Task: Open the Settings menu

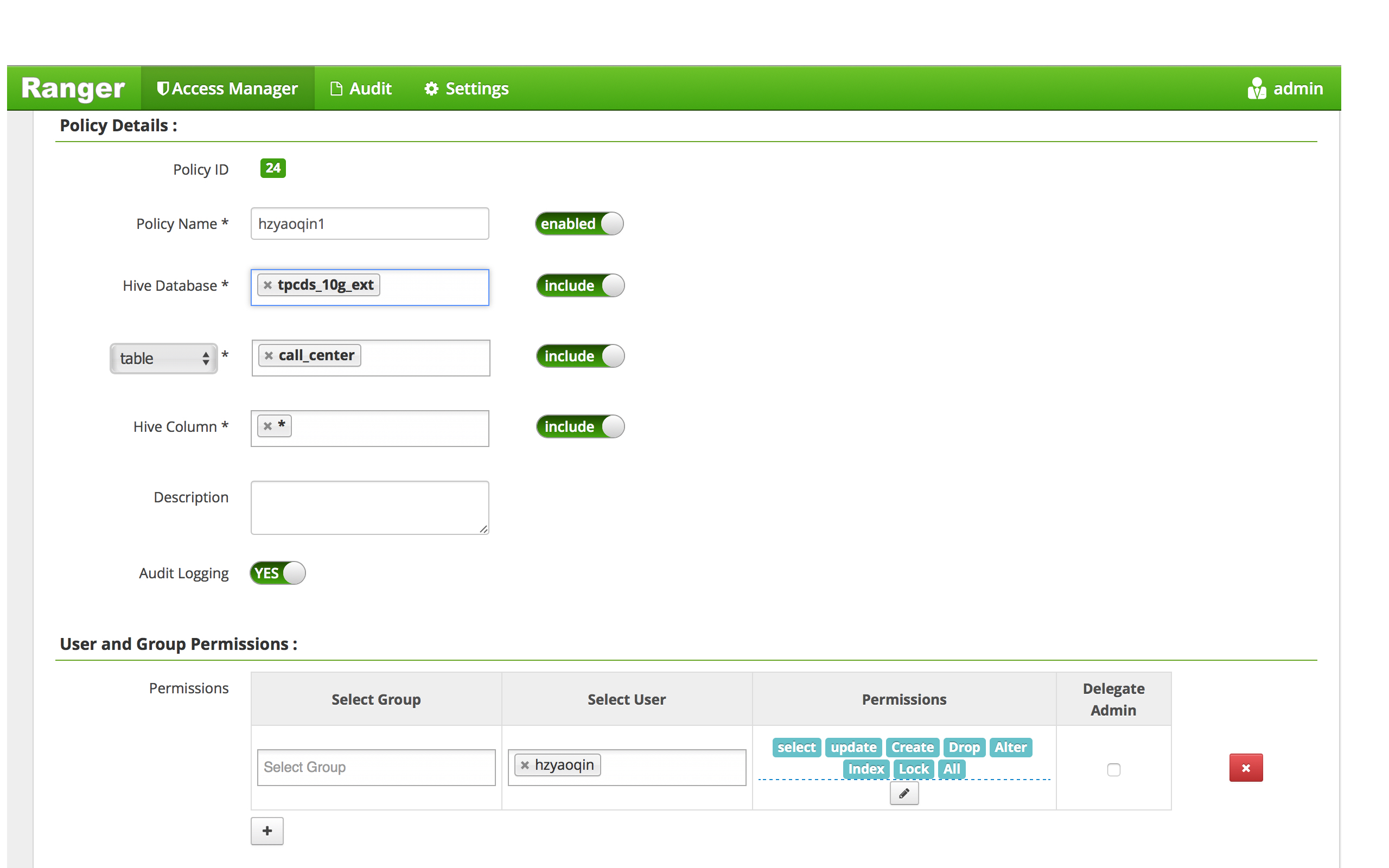Action: 467,88
